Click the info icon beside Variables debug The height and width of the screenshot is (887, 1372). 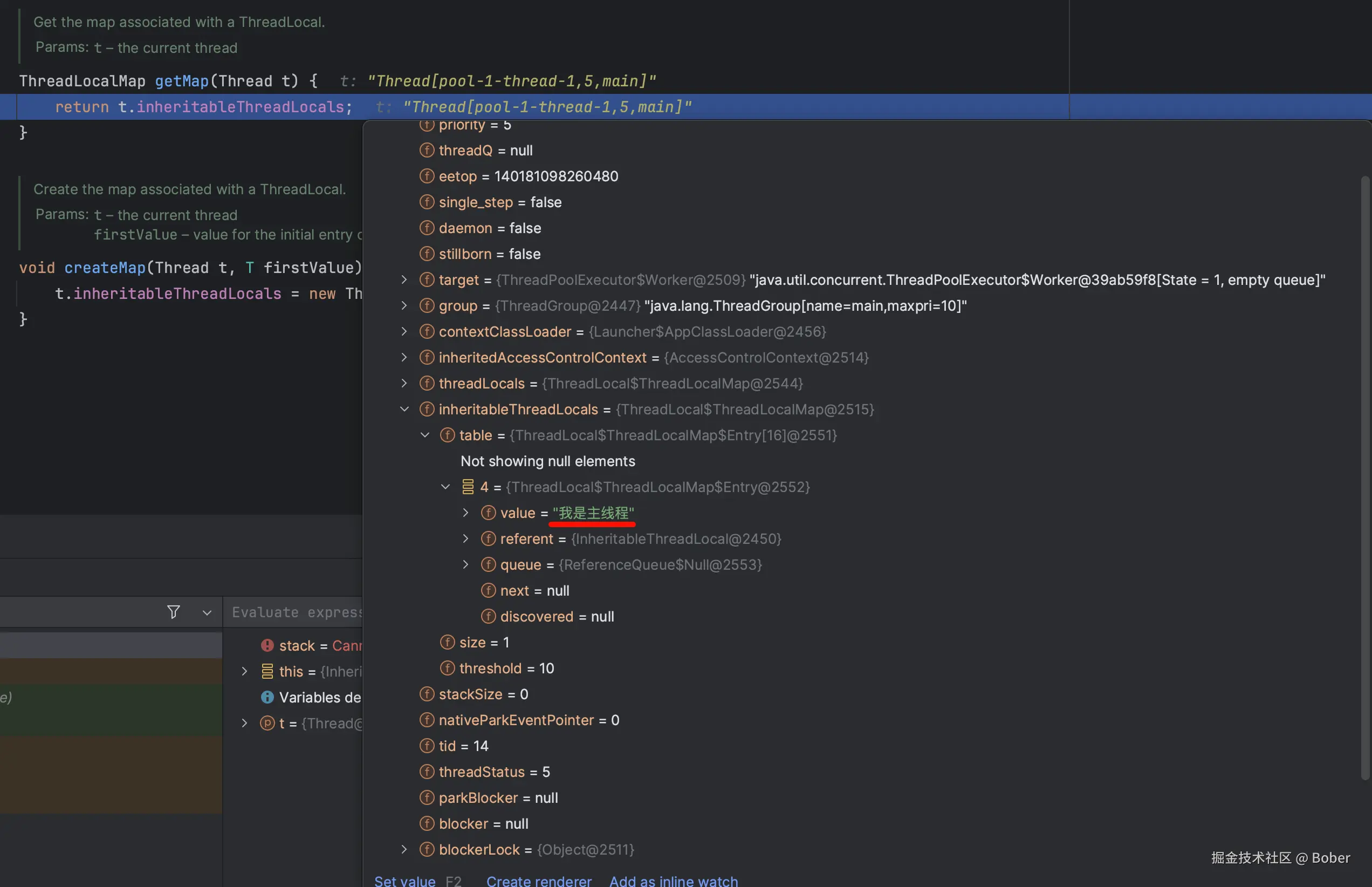pyautogui.click(x=267, y=697)
